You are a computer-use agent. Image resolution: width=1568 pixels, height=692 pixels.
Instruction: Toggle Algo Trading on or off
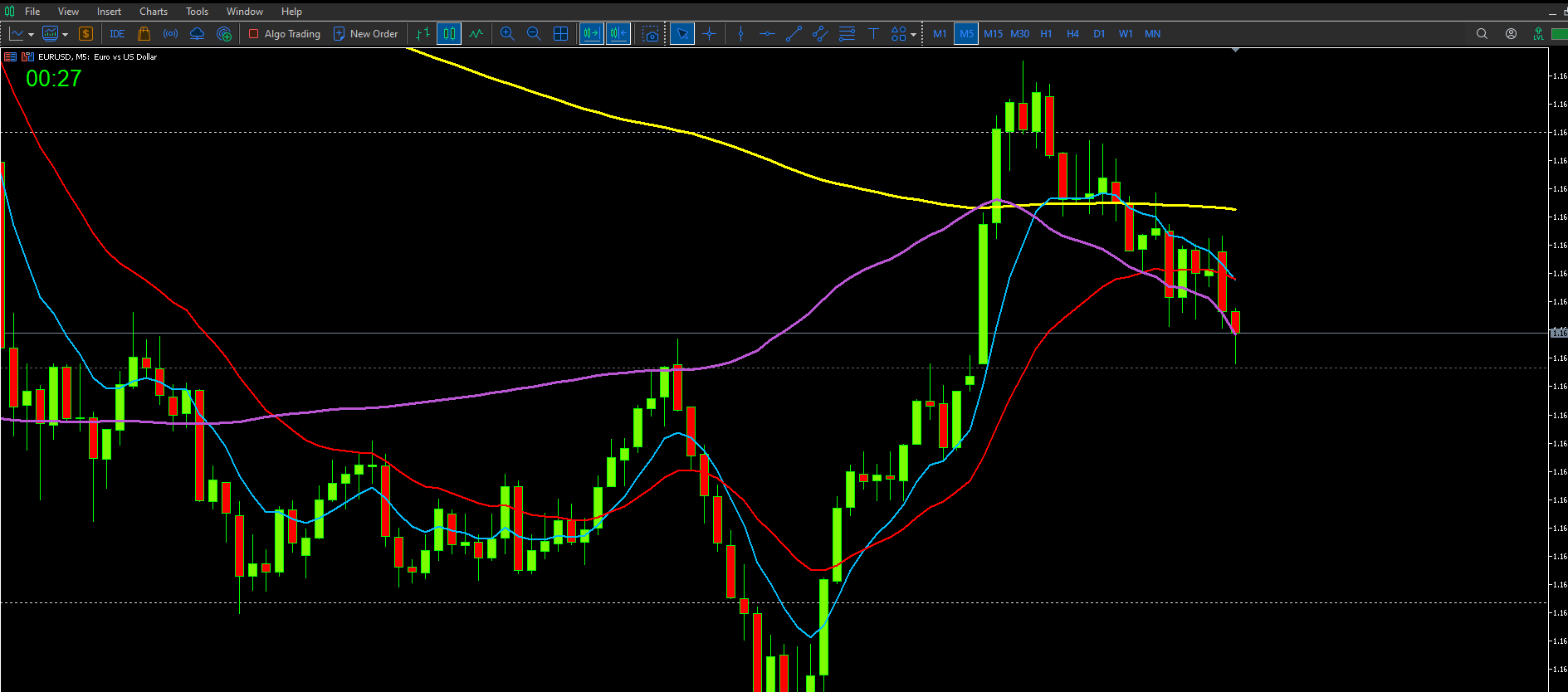285,34
